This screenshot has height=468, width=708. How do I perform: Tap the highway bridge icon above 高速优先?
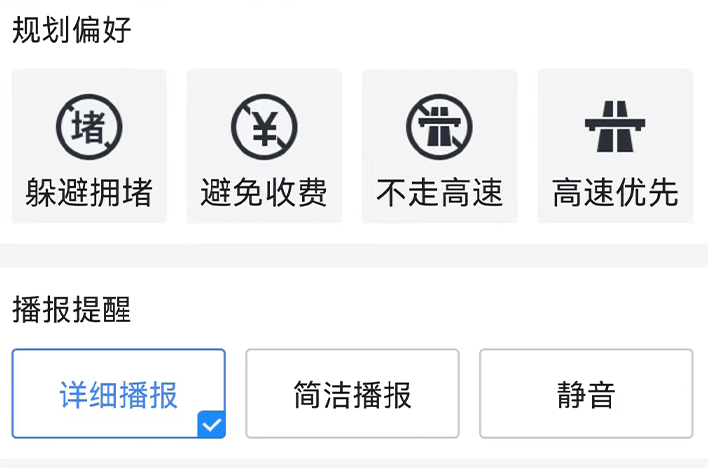pyautogui.click(x=615, y=126)
